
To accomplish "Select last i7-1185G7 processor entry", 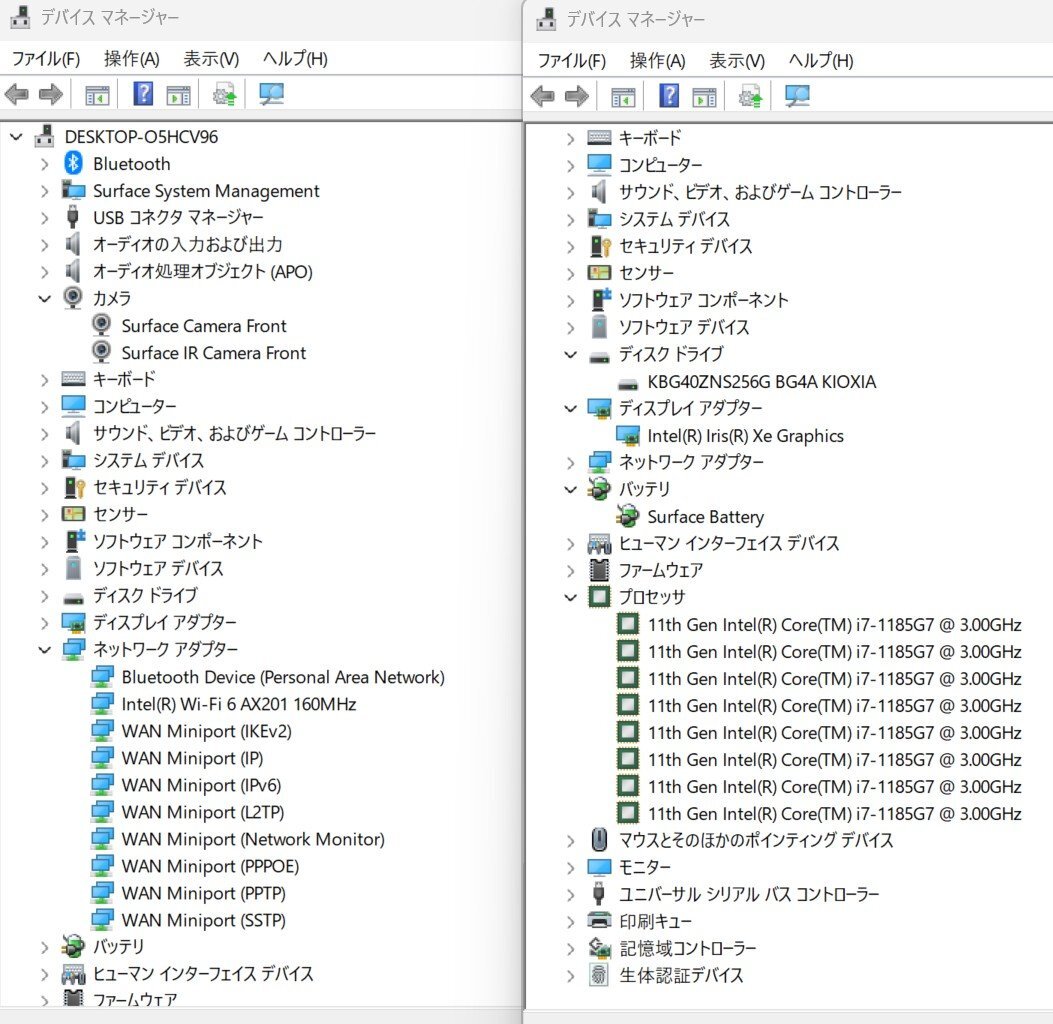I will click(x=834, y=813).
